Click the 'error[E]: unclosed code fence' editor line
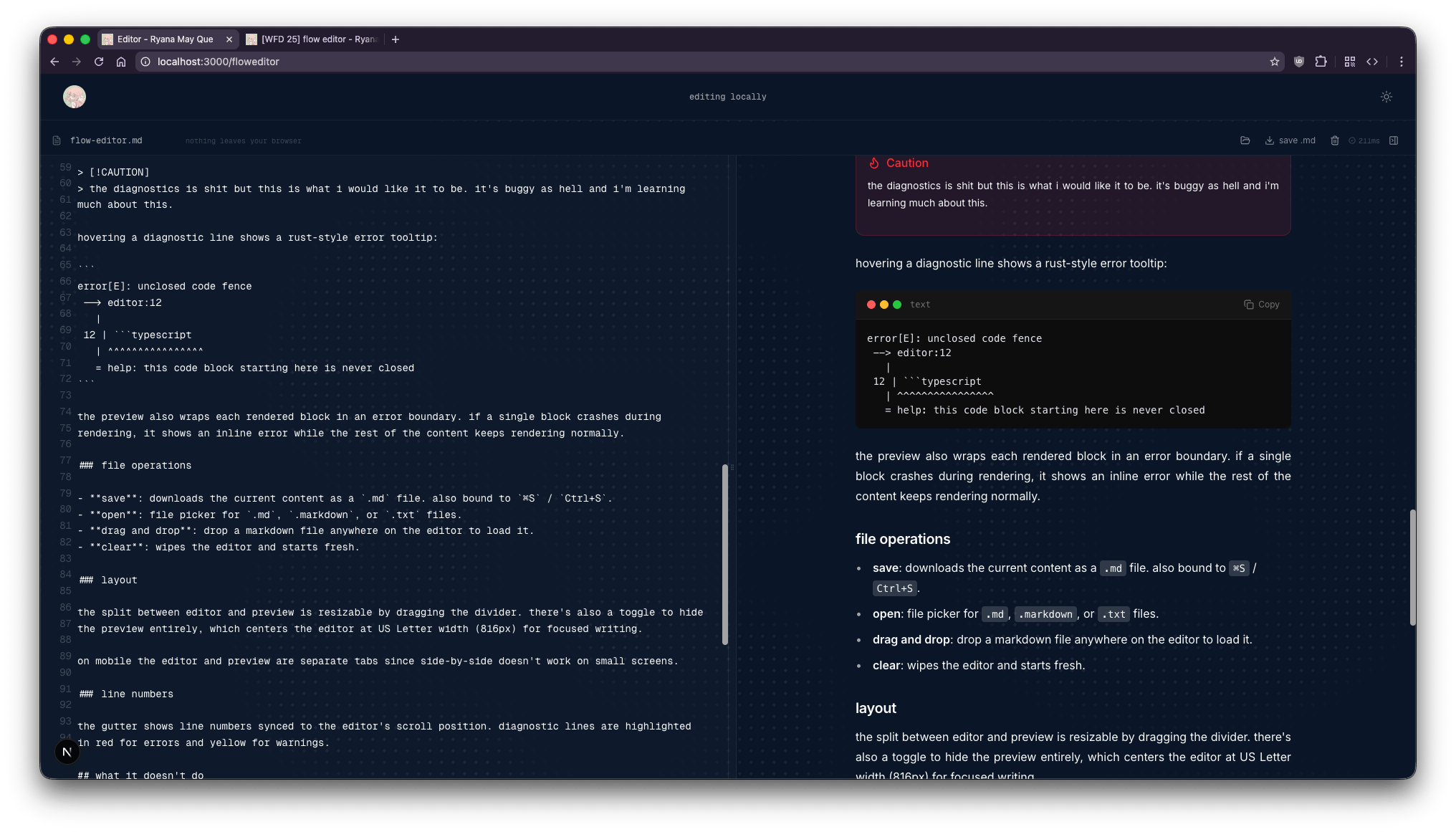Viewport: 1456px width, 832px height. tap(165, 287)
